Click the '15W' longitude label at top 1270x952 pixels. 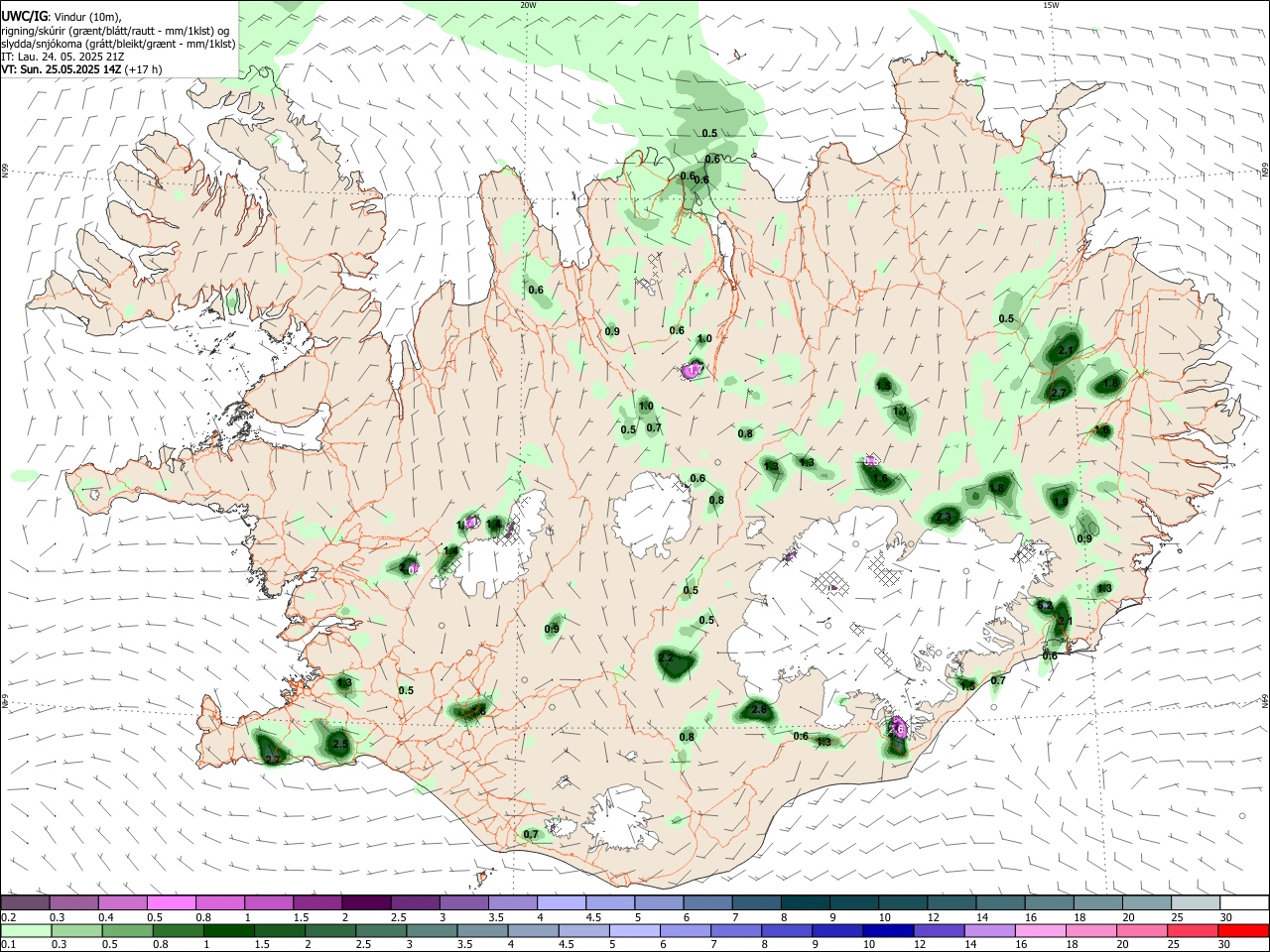1050,5
